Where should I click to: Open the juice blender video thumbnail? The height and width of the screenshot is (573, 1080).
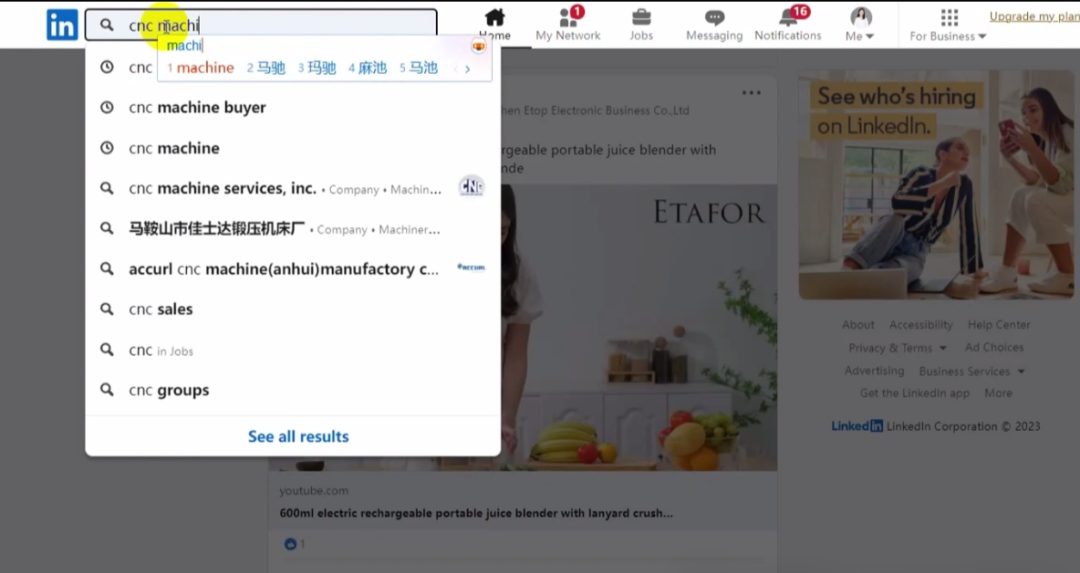[x=639, y=328]
